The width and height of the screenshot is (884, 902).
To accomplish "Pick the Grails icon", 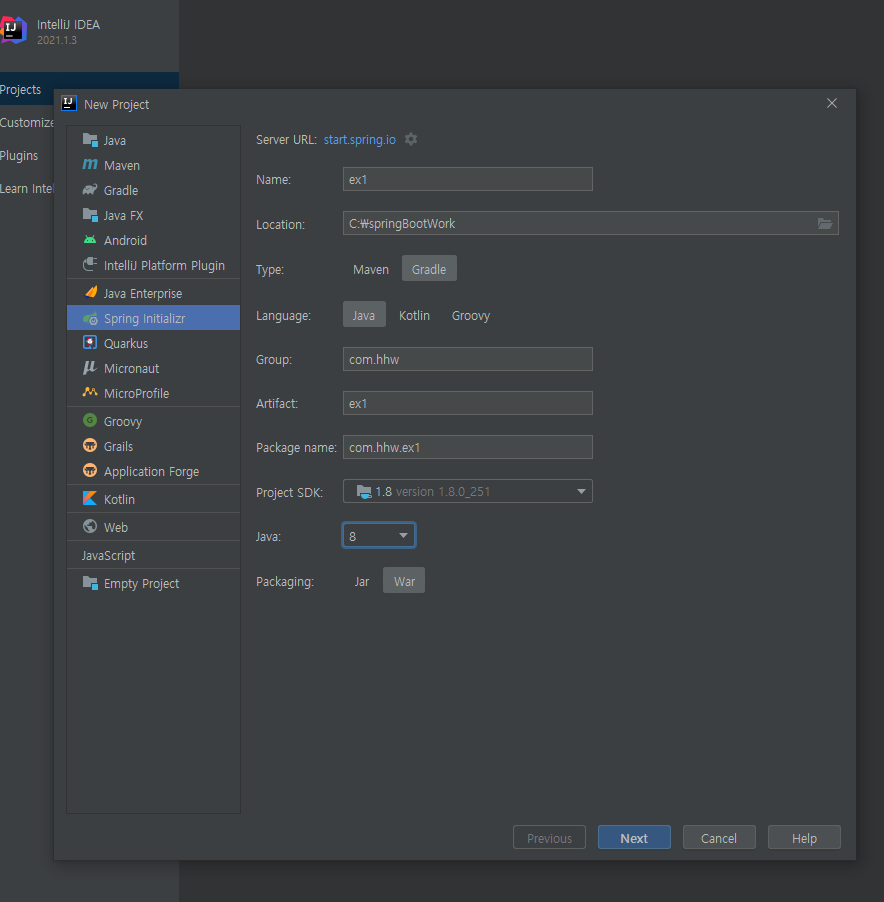I will point(90,446).
